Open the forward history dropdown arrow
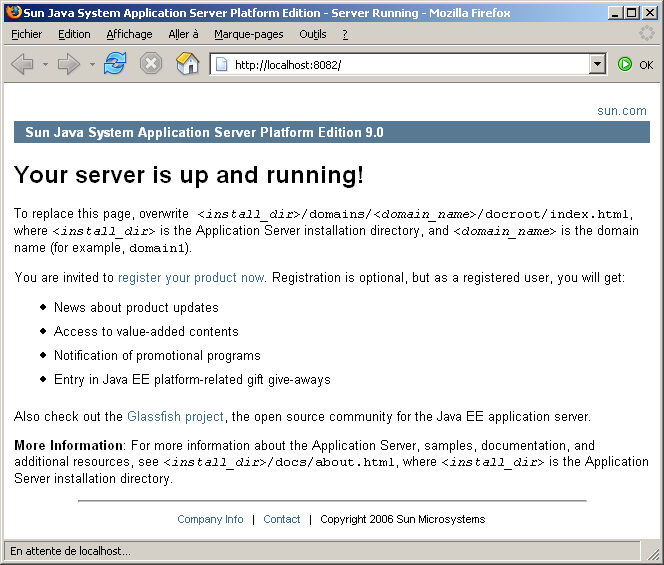 [x=91, y=64]
